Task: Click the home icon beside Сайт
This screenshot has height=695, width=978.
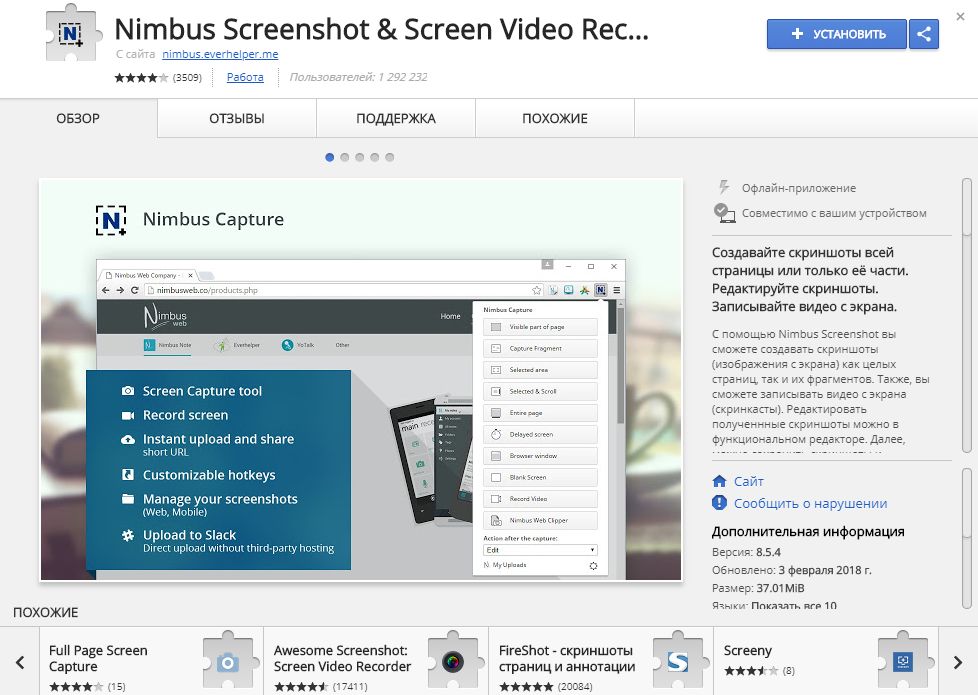Action: tap(719, 481)
